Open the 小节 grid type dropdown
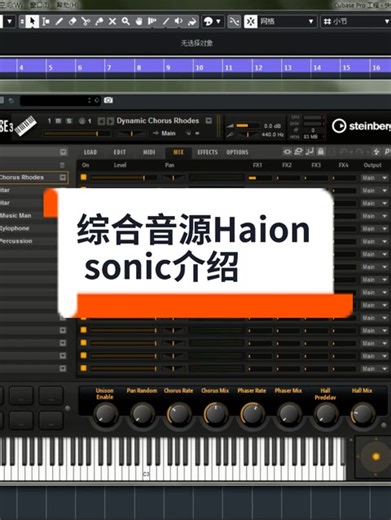Viewport: 391px width, 520px height. pos(355,22)
